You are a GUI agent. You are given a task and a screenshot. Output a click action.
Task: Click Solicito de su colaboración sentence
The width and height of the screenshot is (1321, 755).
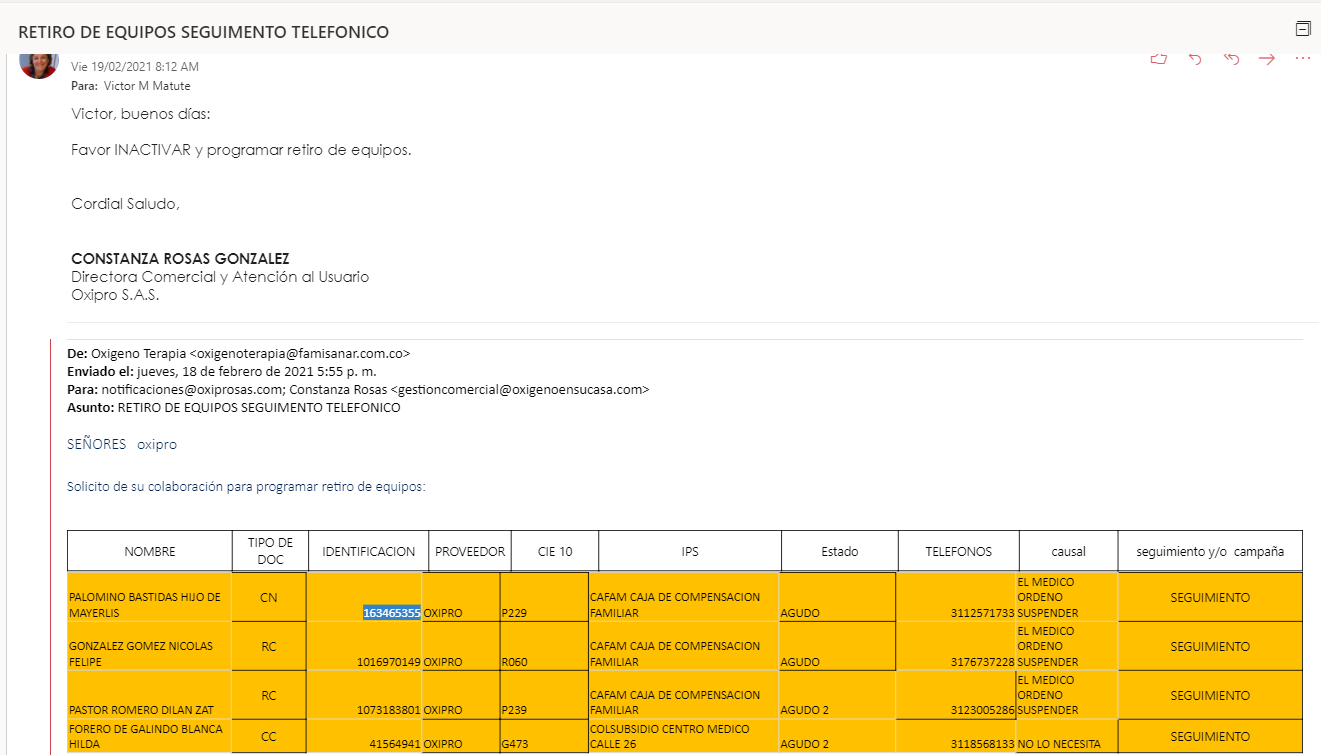(247, 487)
